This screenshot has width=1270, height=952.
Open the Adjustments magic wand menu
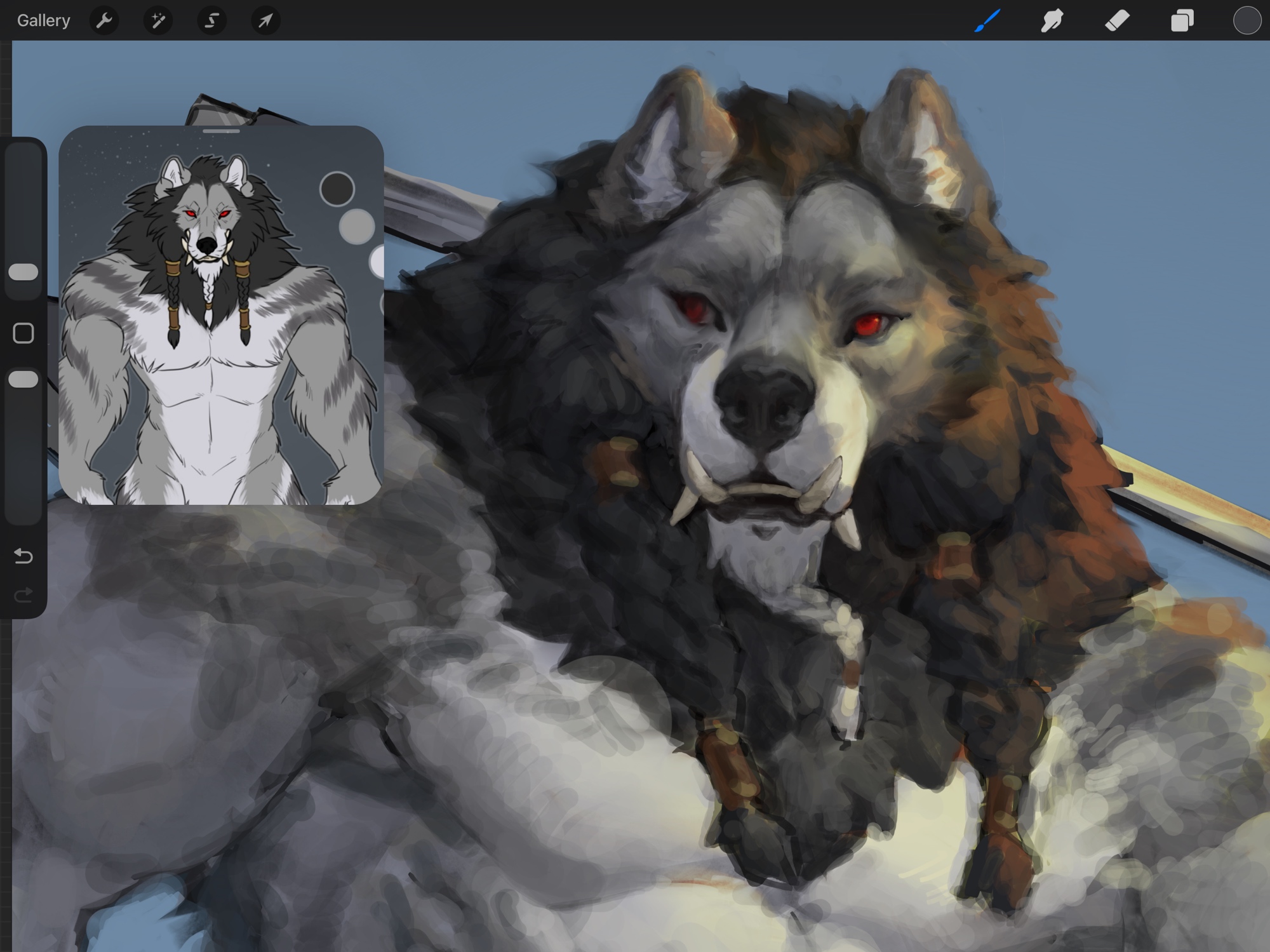[158, 21]
